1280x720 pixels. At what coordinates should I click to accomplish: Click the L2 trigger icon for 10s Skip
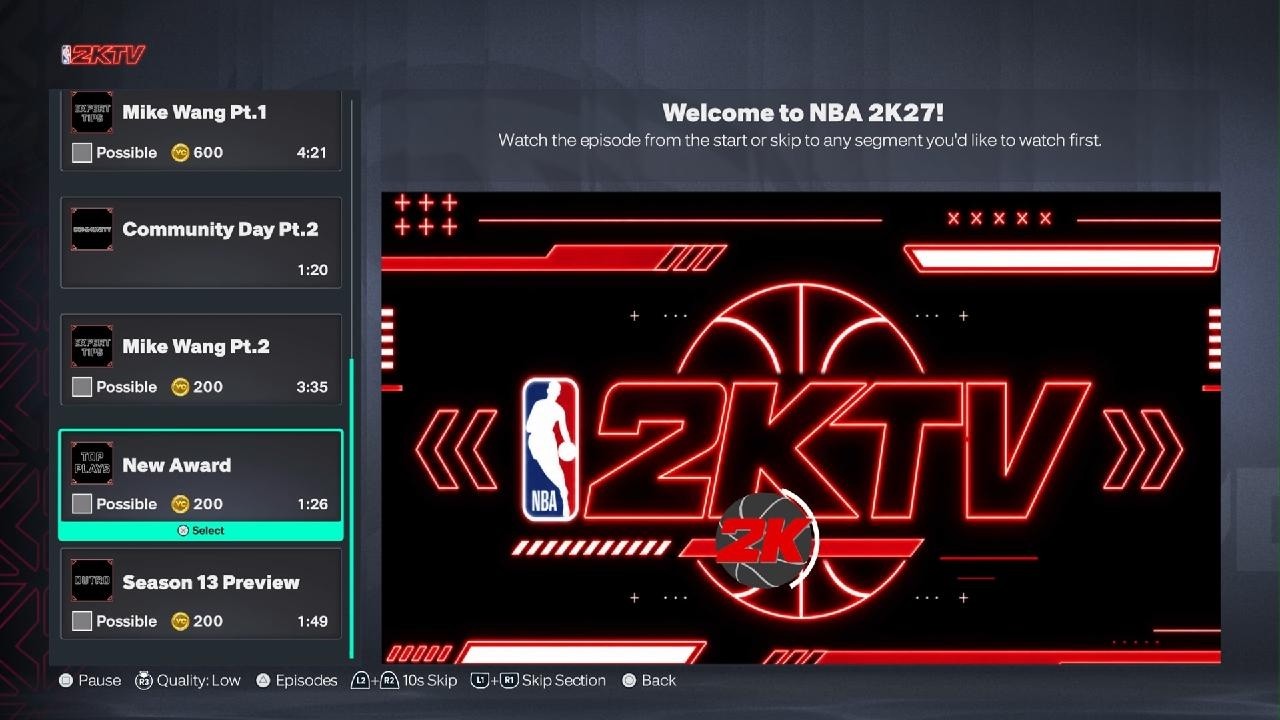click(360, 680)
